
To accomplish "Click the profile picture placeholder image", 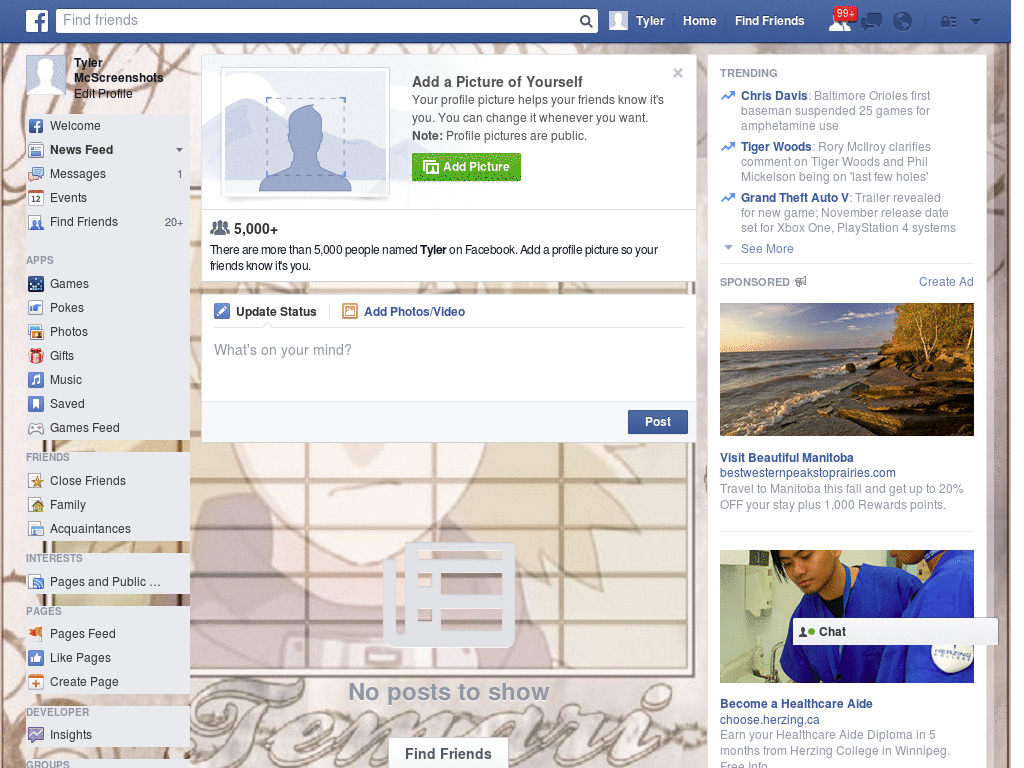I will (x=306, y=133).
